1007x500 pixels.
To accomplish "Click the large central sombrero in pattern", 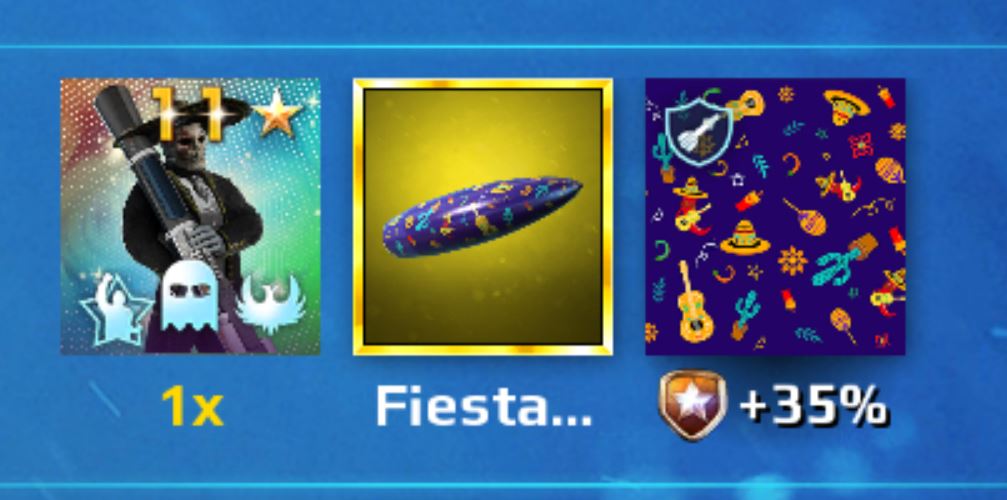I will tap(745, 237).
